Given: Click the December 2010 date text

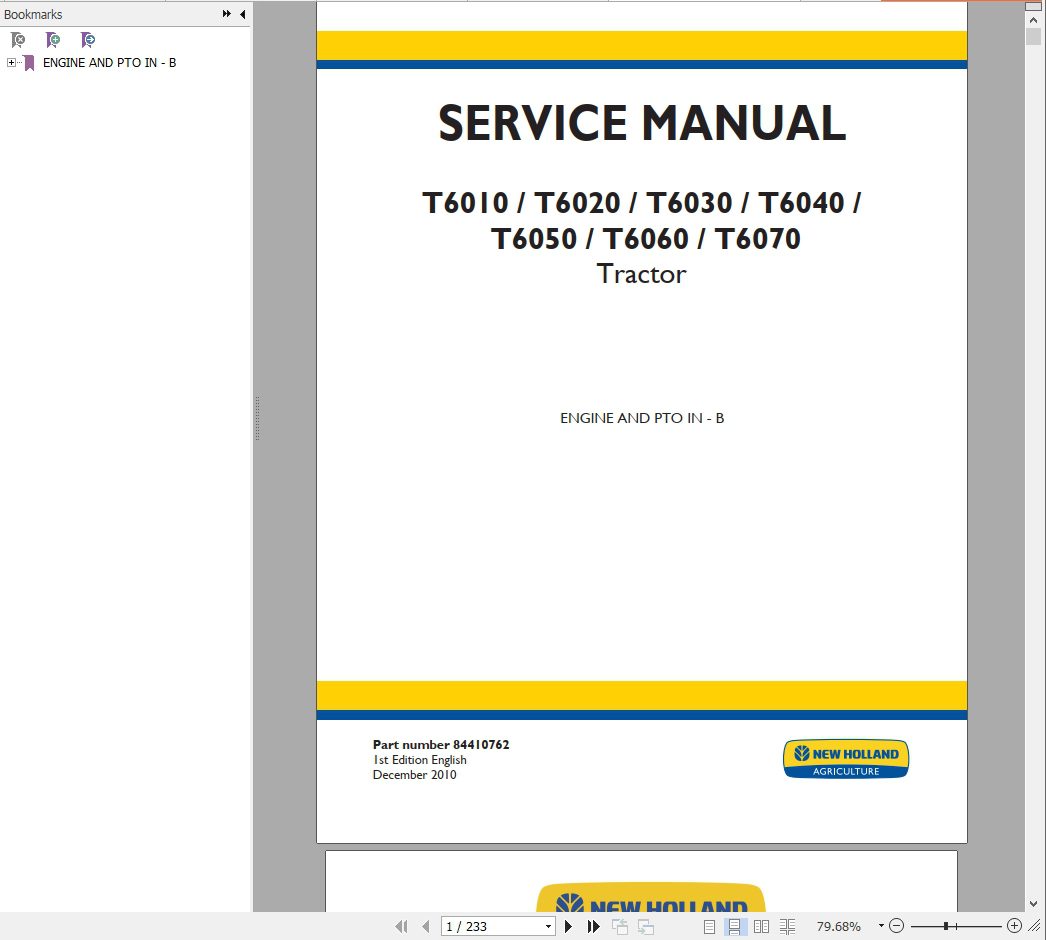Looking at the screenshot, I should [x=414, y=775].
